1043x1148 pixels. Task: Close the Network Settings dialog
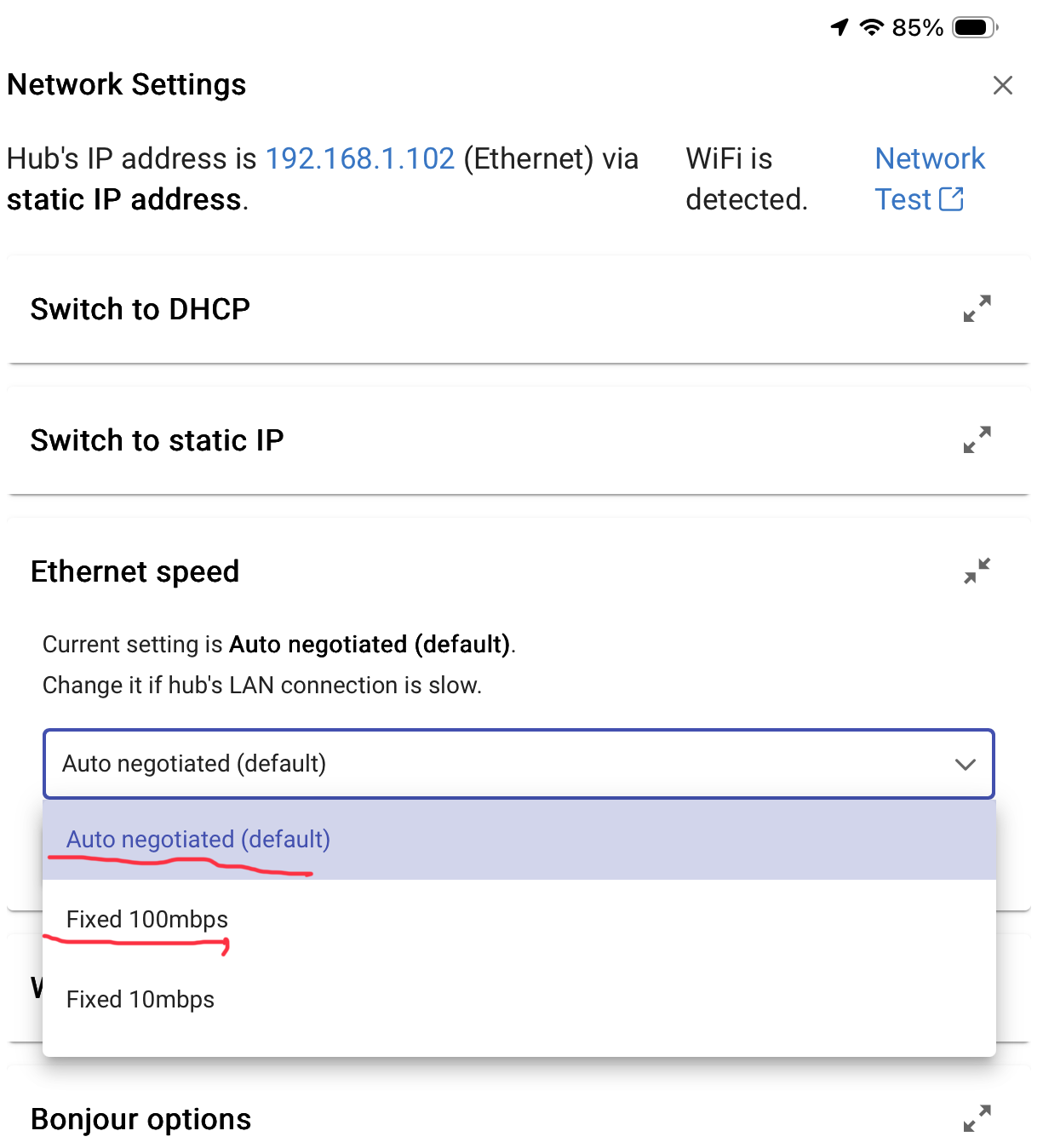(1002, 85)
